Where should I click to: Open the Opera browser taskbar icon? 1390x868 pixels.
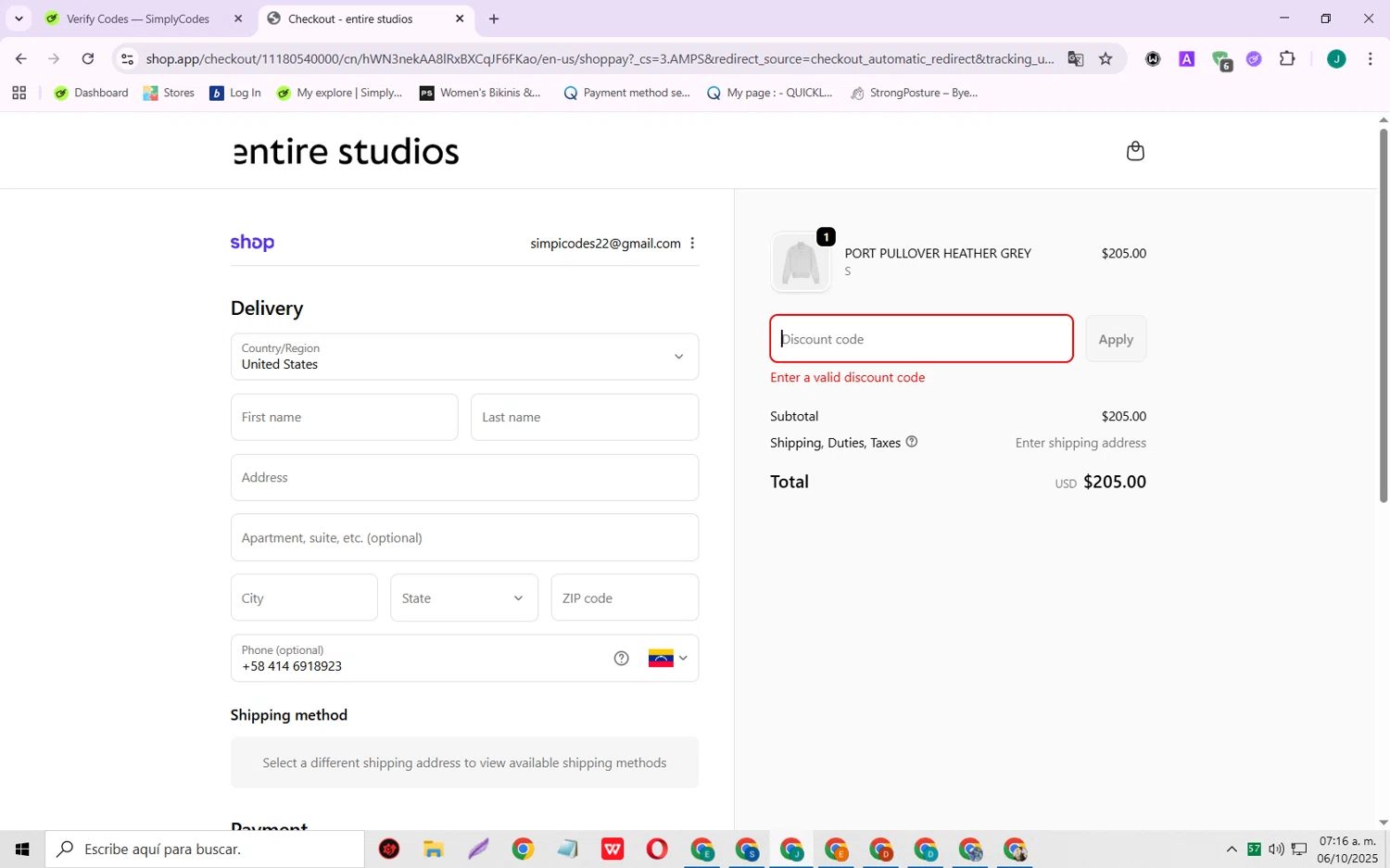point(657,849)
